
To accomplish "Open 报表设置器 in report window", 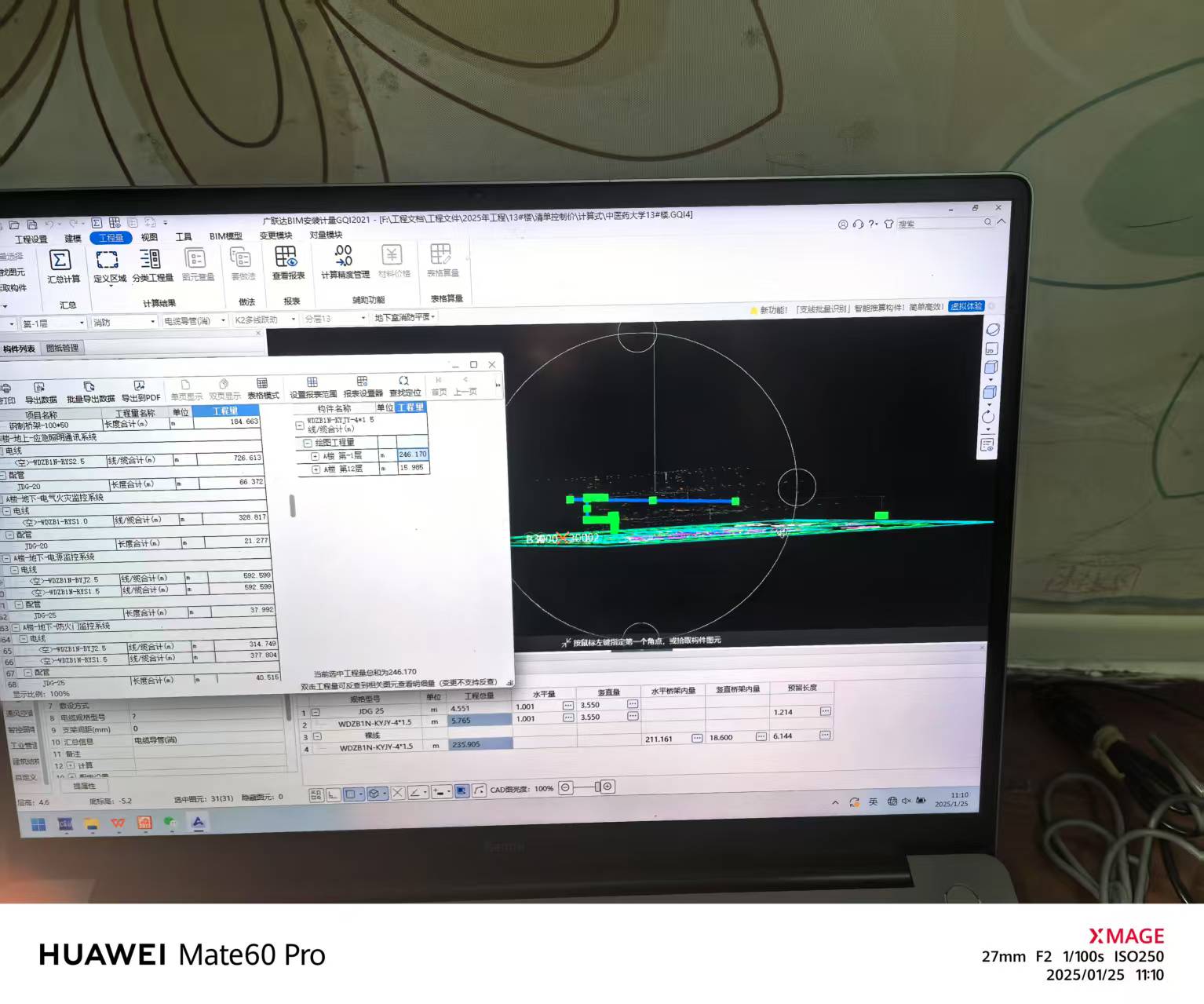I will (363, 387).
